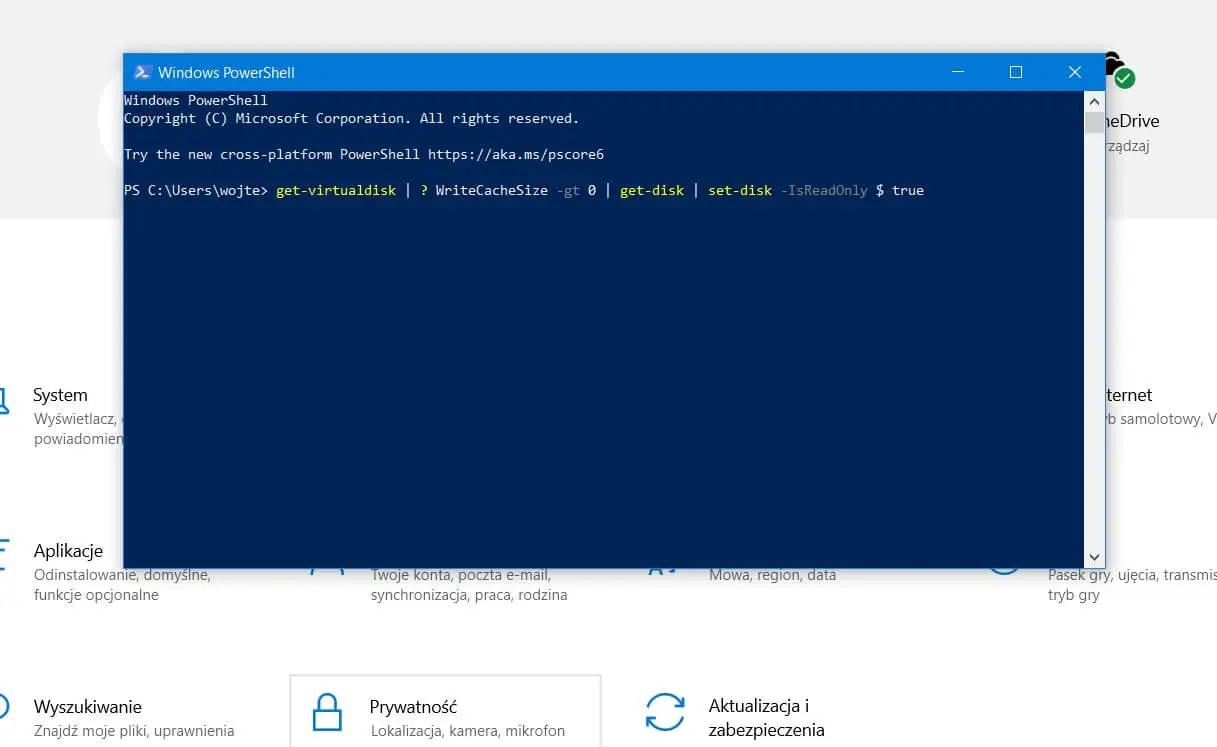1217x747 pixels.
Task: Click the scroll-down arrow in PowerShell window
Action: coord(1093,557)
